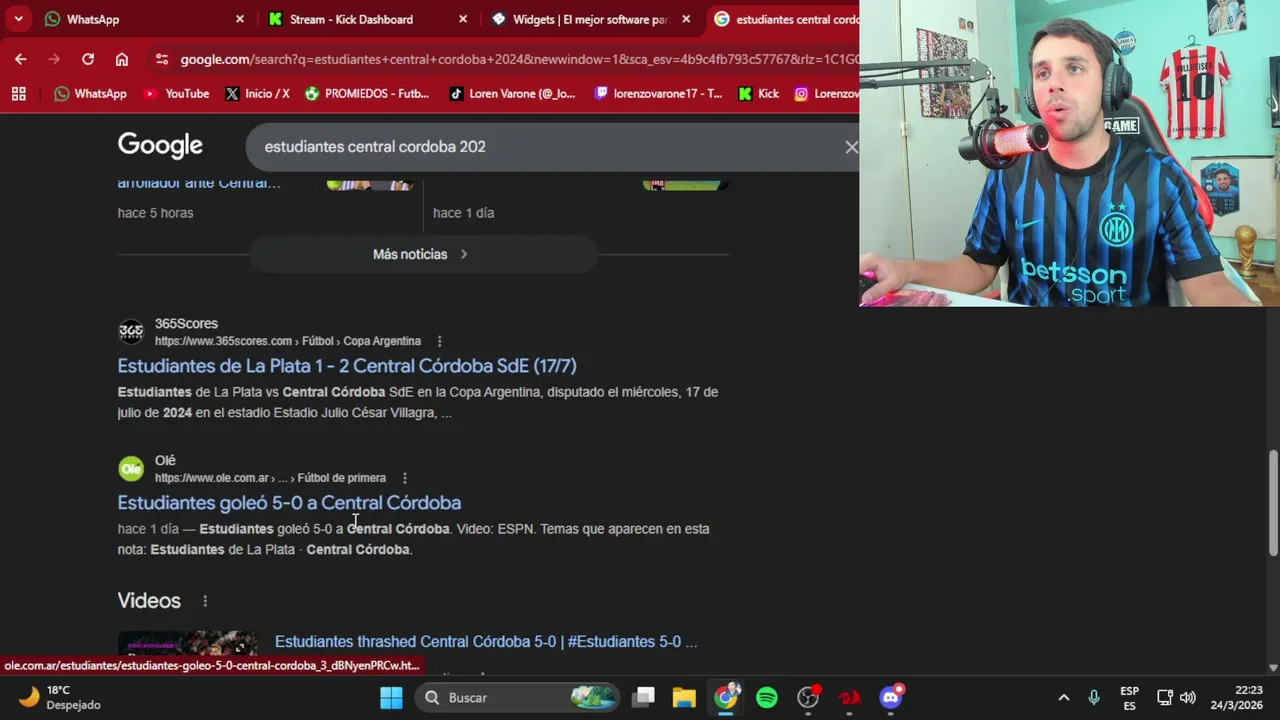The height and width of the screenshot is (720, 1280).
Task: Open Chrome from the taskbar
Action: tap(726, 697)
